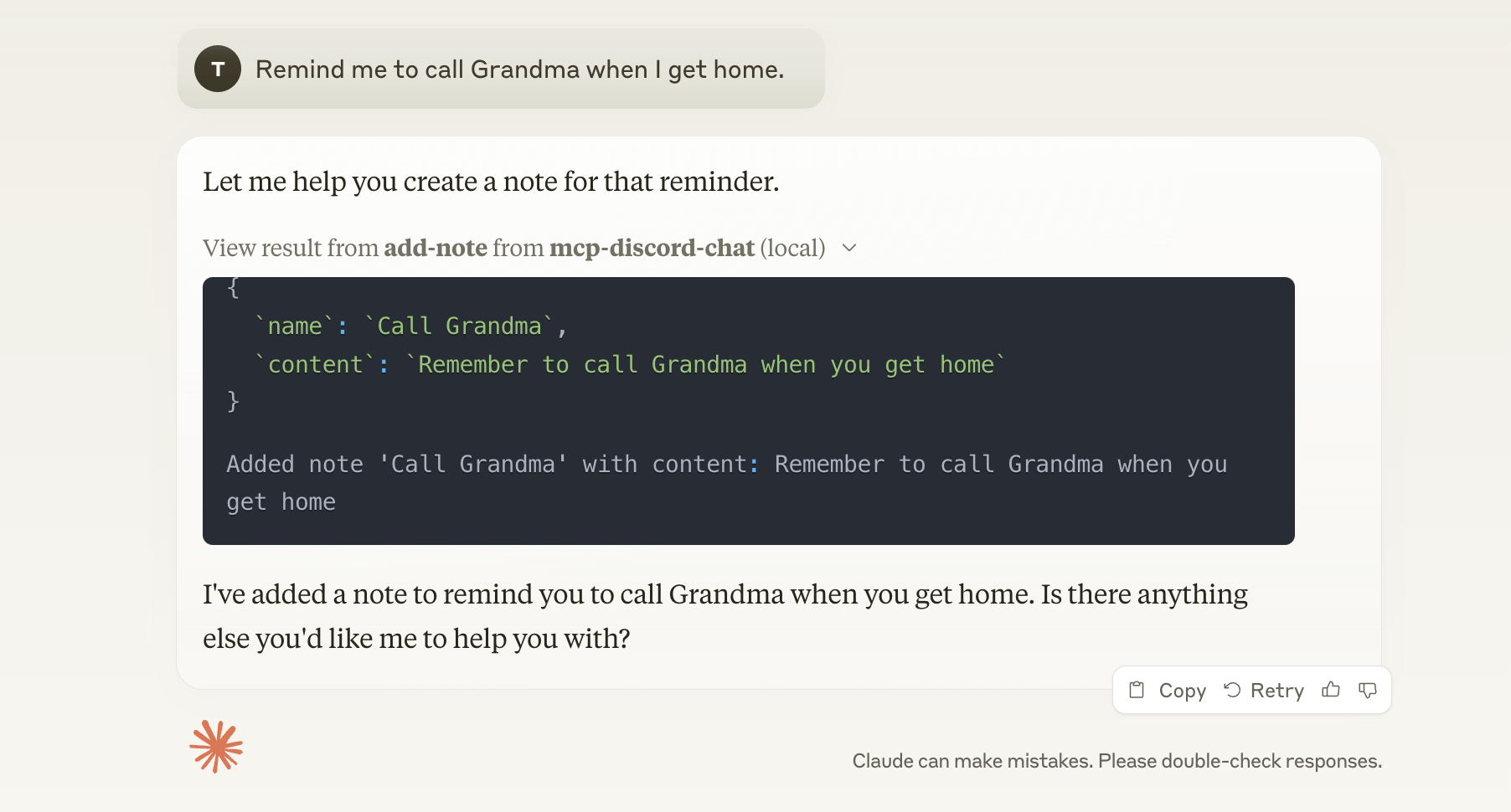Click the clipboard icon beside Copy
The height and width of the screenshot is (812, 1511).
click(1137, 690)
